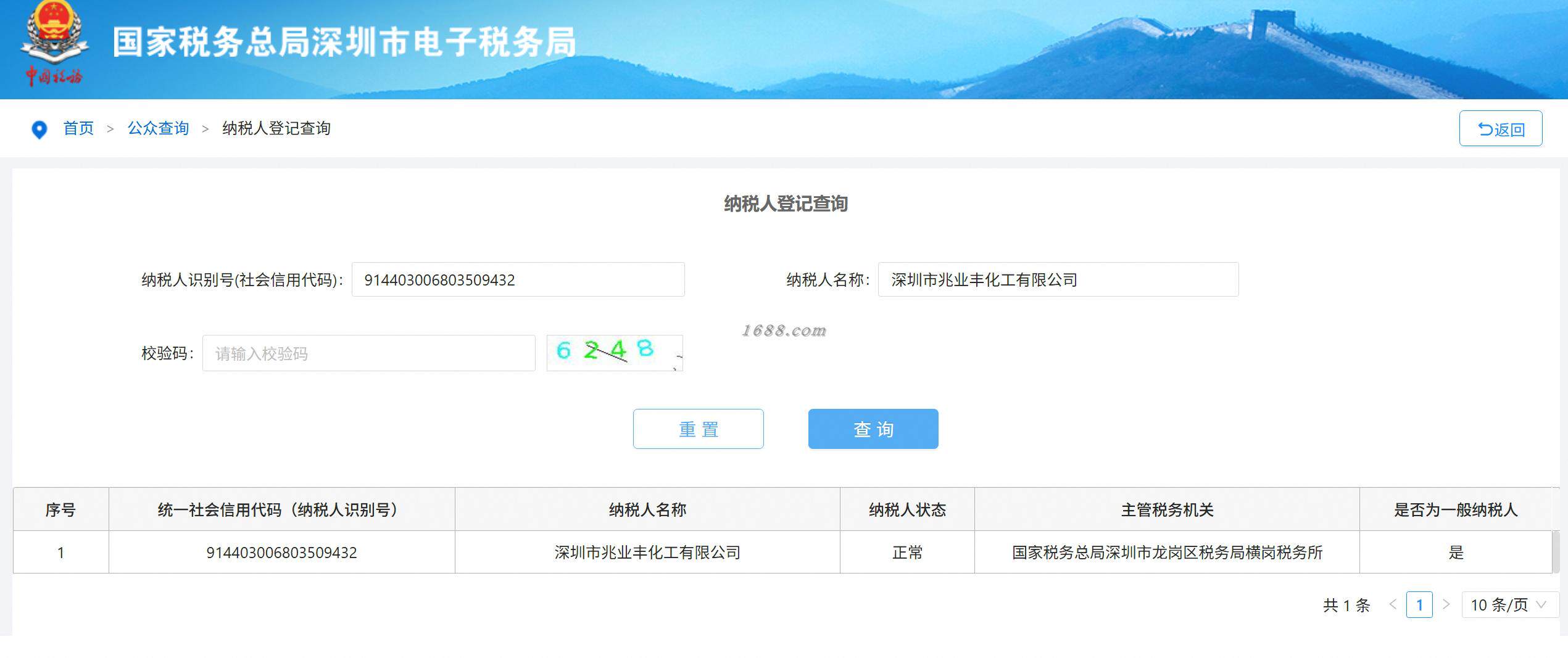Refresh the captcha image 6248

[615, 353]
